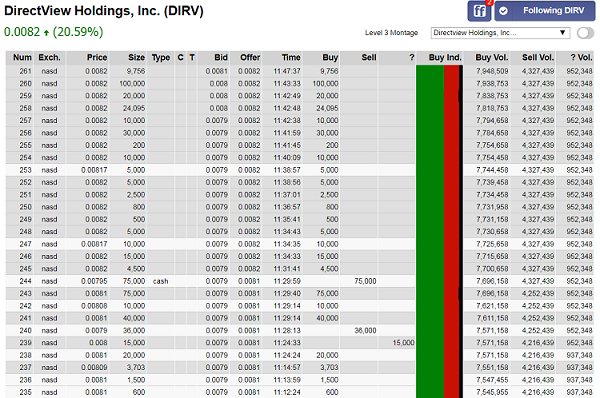Click the 75,000 sell value in row 244
The height and width of the screenshot is (398, 600).
point(365,281)
